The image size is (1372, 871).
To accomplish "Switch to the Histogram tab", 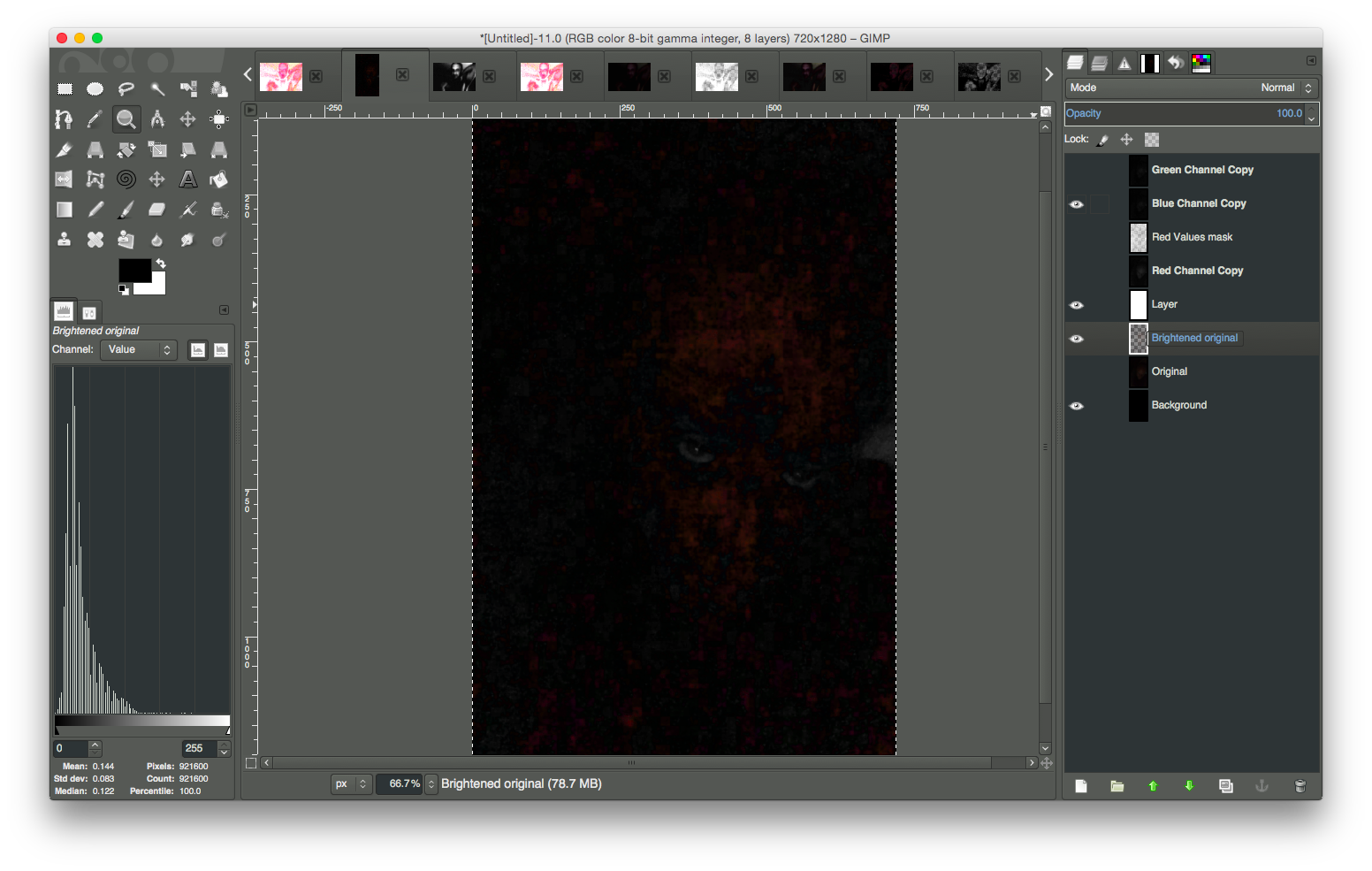I will (x=64, y=311).
